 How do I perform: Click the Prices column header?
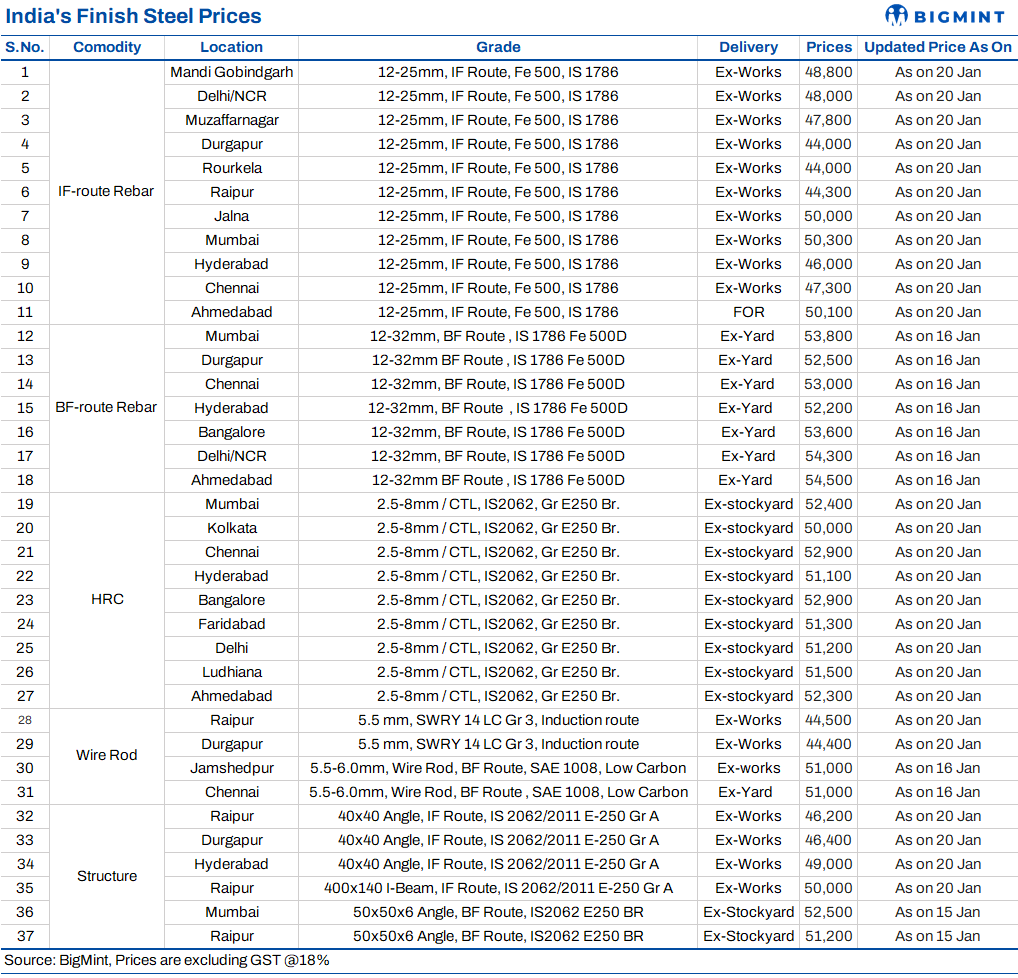(829, 47)
